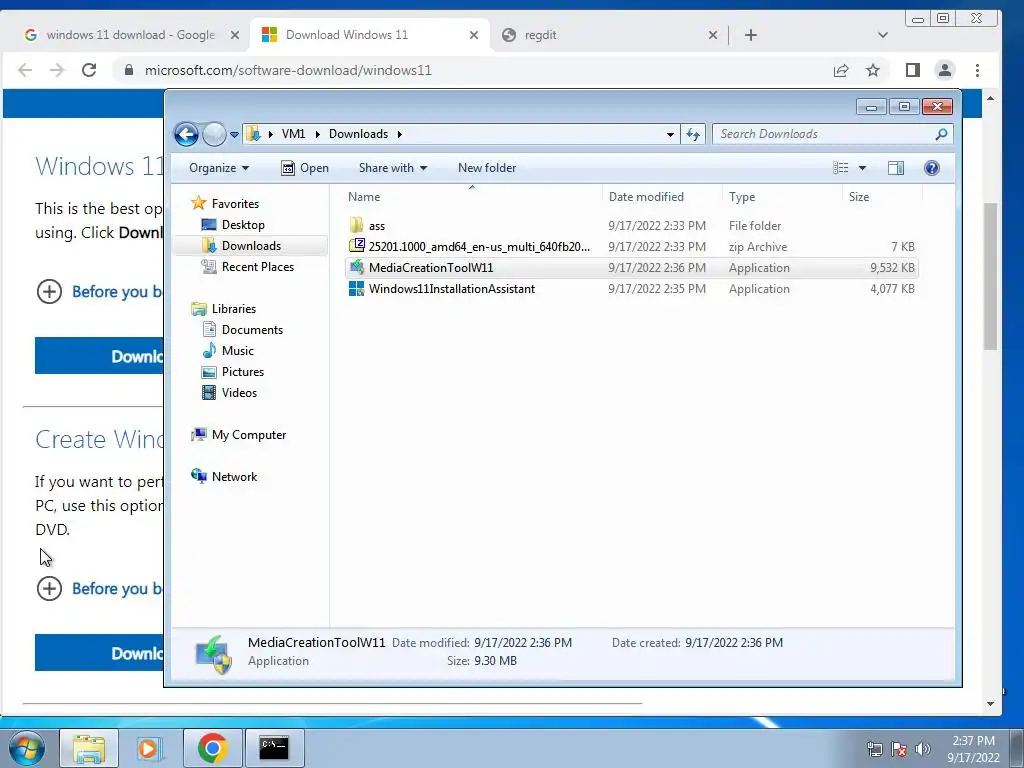This screenshot has width=1024, height=768.
Task: Click the Windows11InstallationAssistant icon
Action: click(357, 289)
